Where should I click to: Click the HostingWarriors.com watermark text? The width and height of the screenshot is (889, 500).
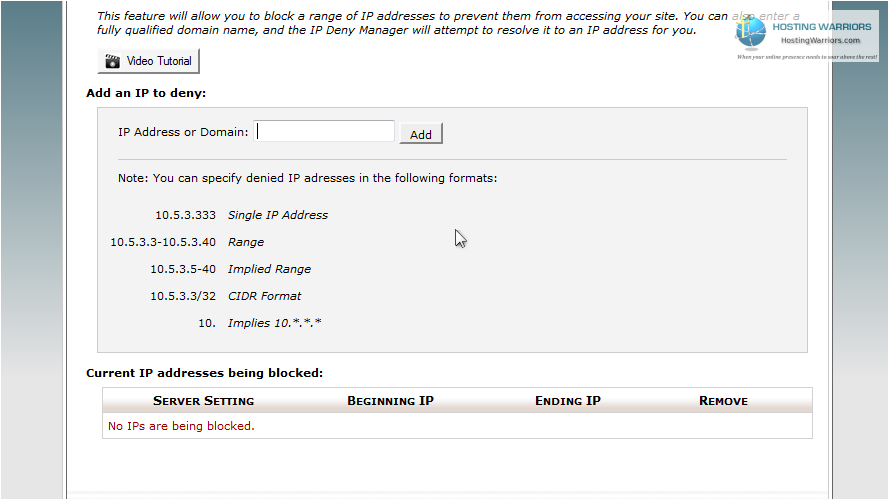[820, 40]
